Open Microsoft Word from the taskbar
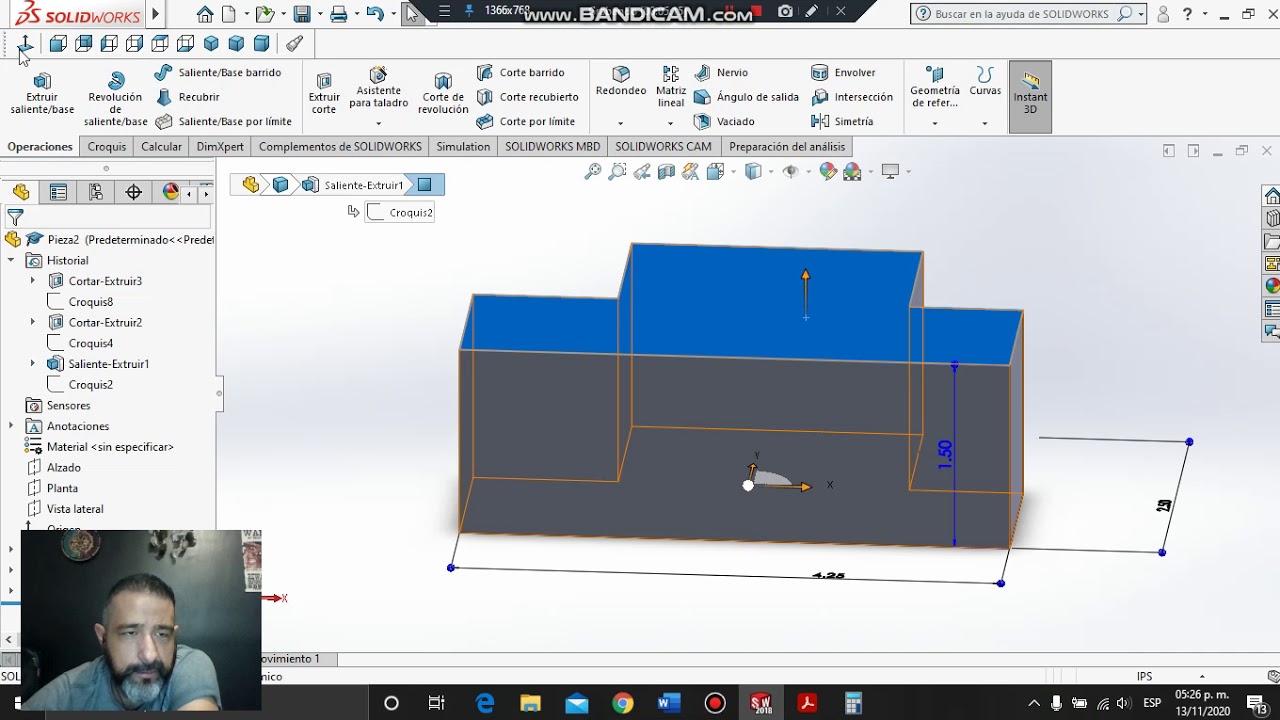Image resolution: width=1280 pixels, height=720 pixels. tap(669, 704)
